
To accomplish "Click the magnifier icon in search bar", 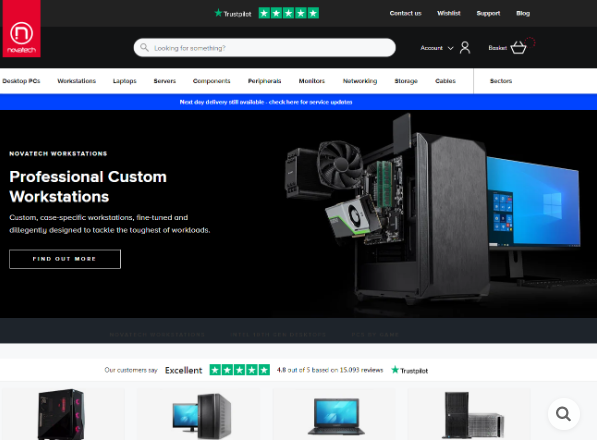I will 144,48.
